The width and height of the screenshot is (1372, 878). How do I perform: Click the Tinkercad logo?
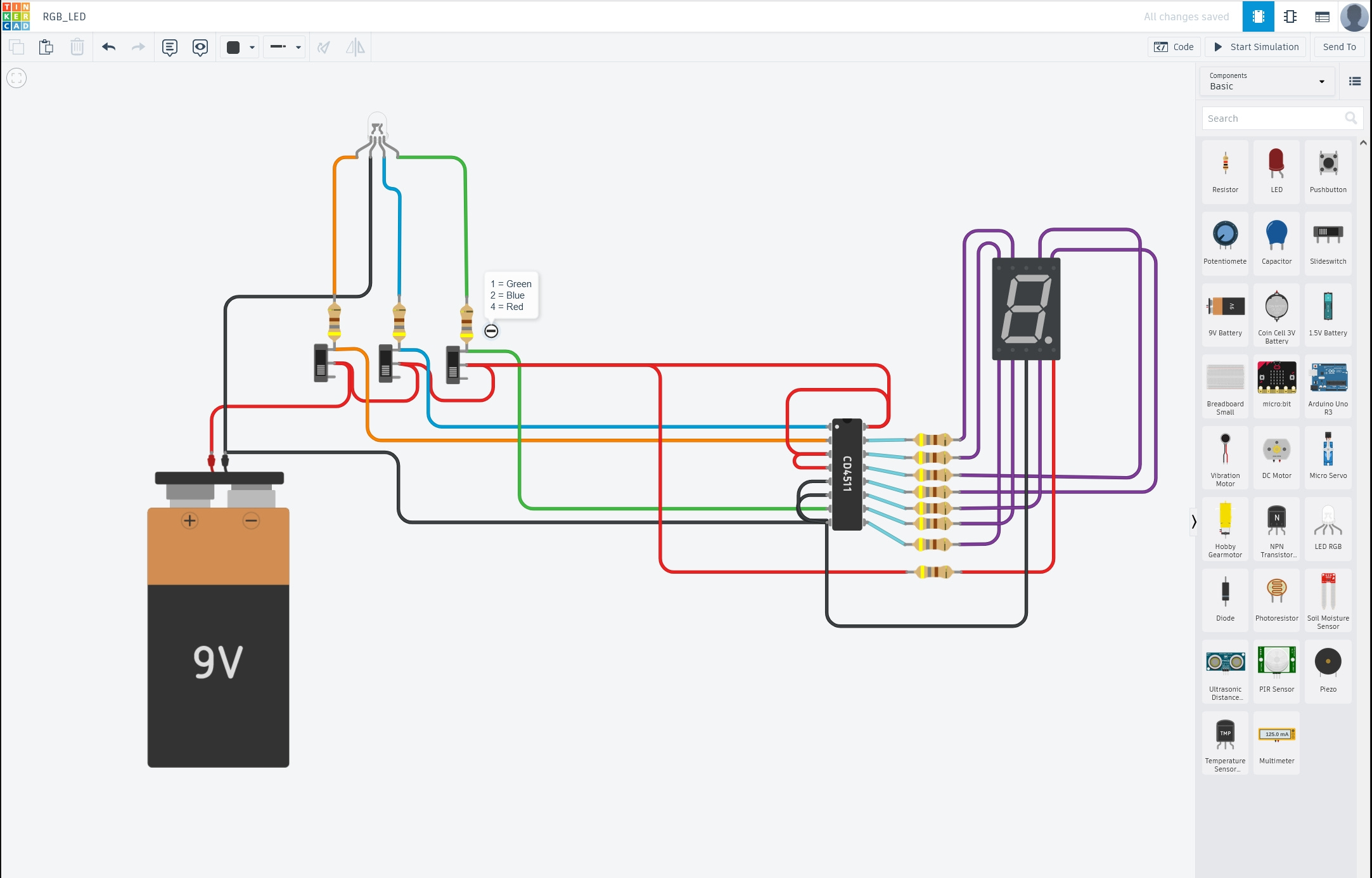click(16, 16)
